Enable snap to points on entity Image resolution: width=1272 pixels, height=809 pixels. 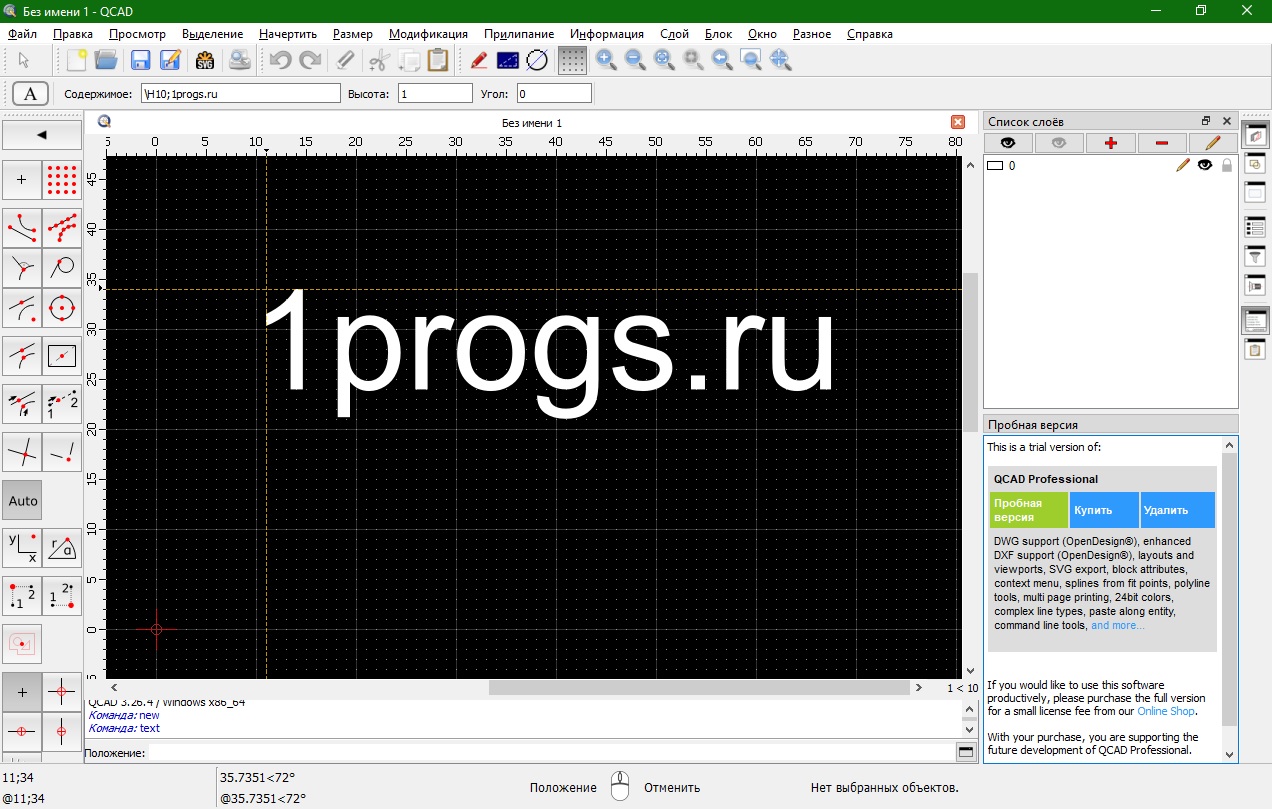pyautogui.click(x=62, y=228)
